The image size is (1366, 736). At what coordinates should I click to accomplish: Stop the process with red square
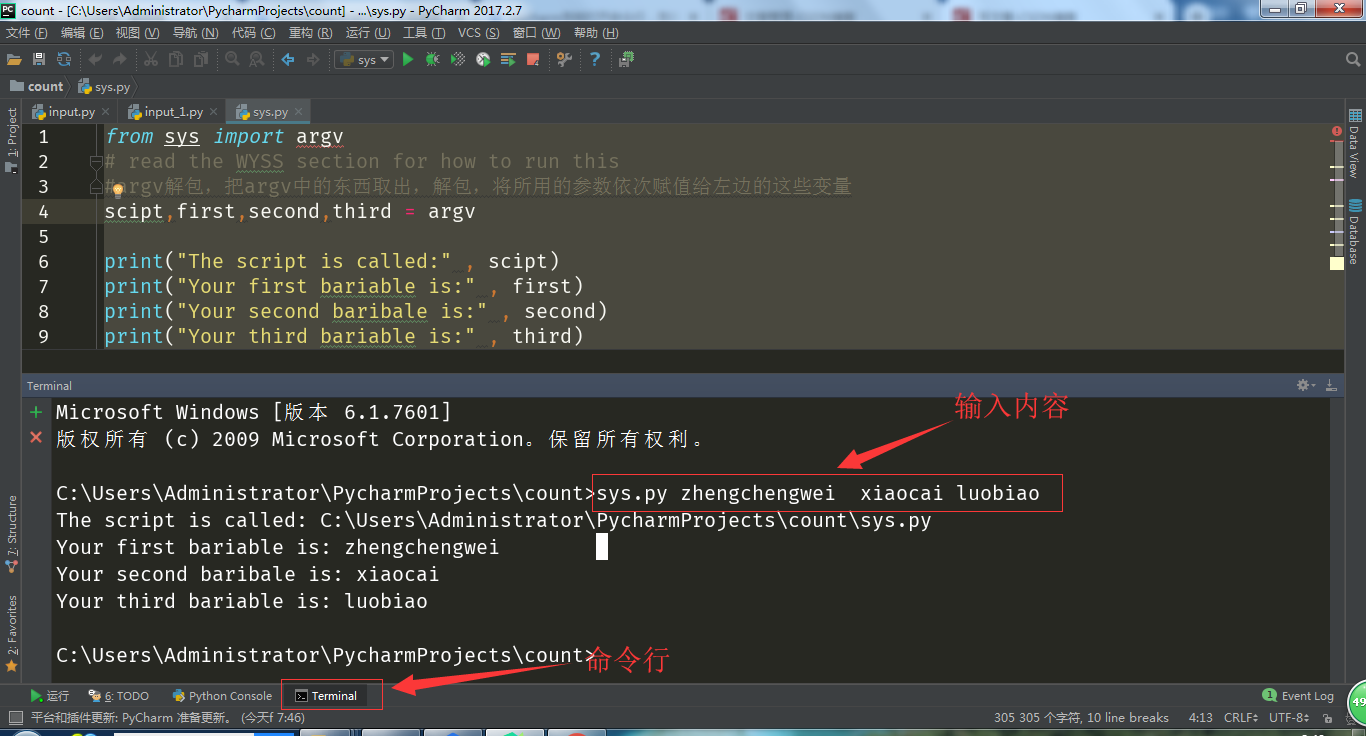(533, 60)
